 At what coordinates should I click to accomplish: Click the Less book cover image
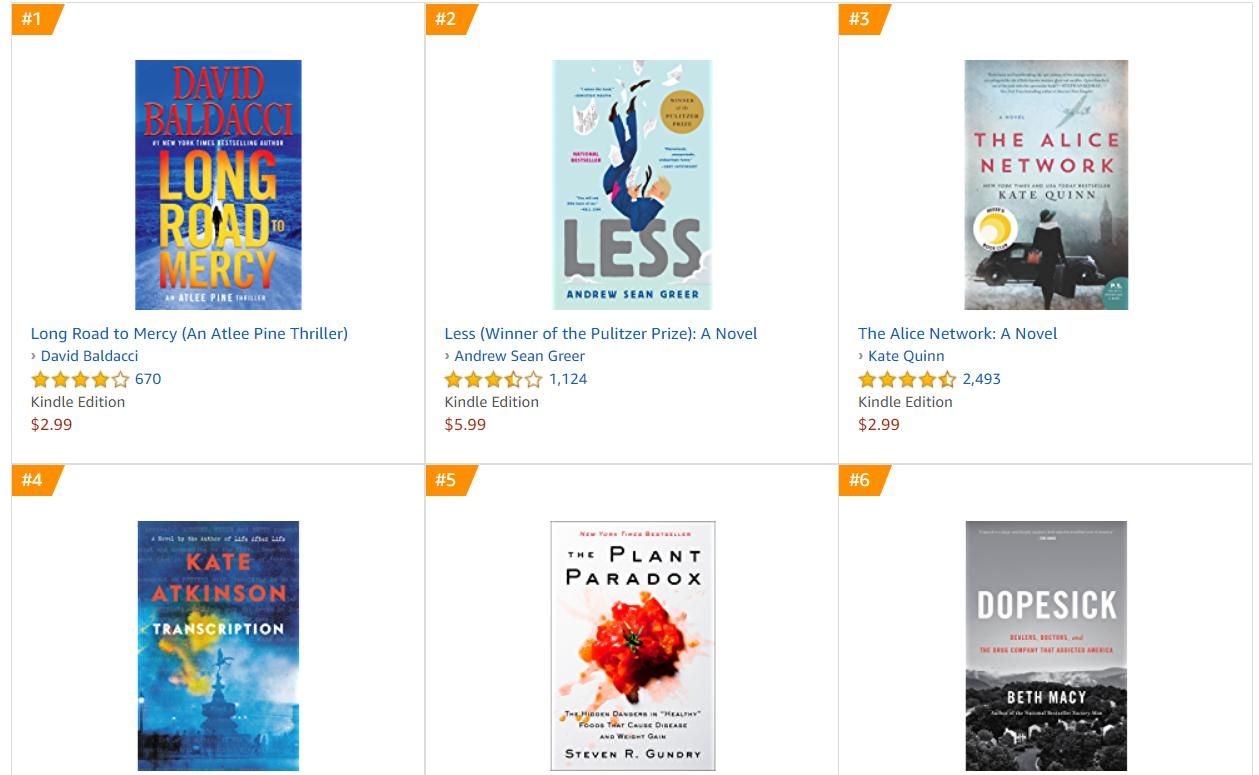[632, 185]
